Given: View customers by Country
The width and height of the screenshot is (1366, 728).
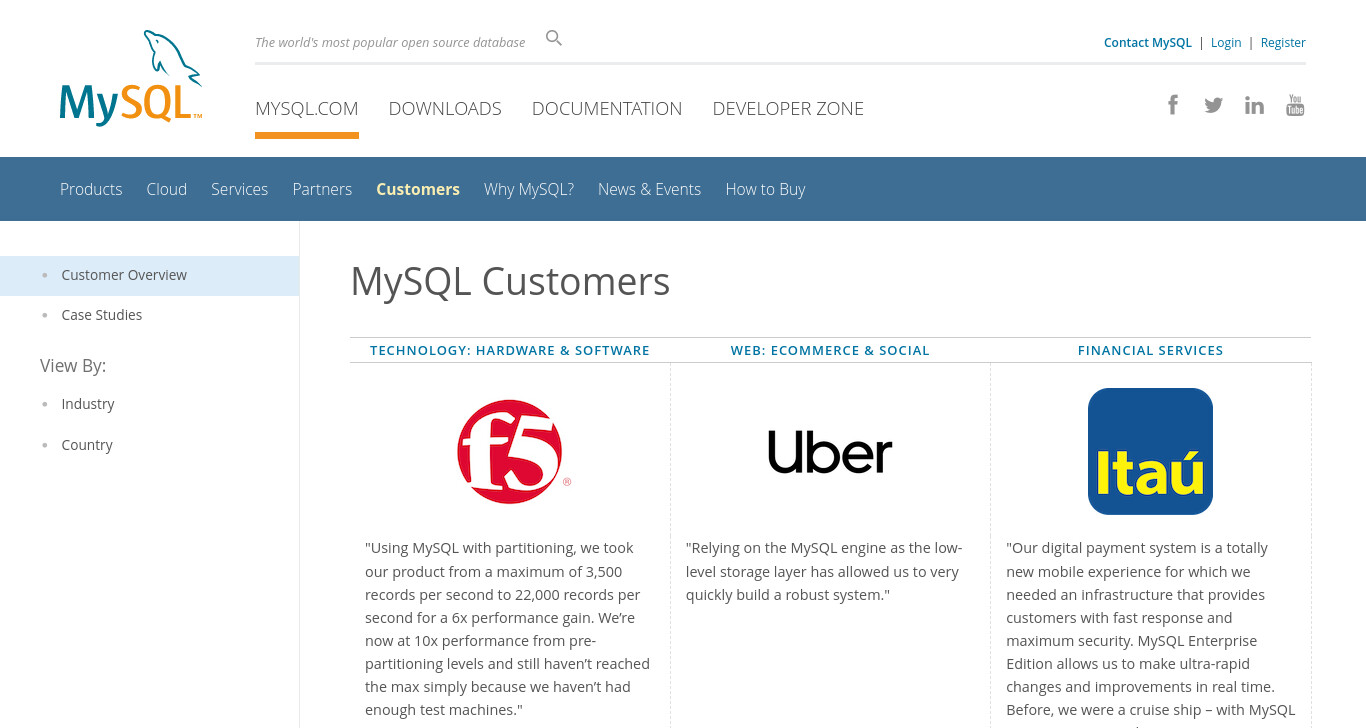Looking at the screenshot, I should pyautogui.click(x=87, y=445).
